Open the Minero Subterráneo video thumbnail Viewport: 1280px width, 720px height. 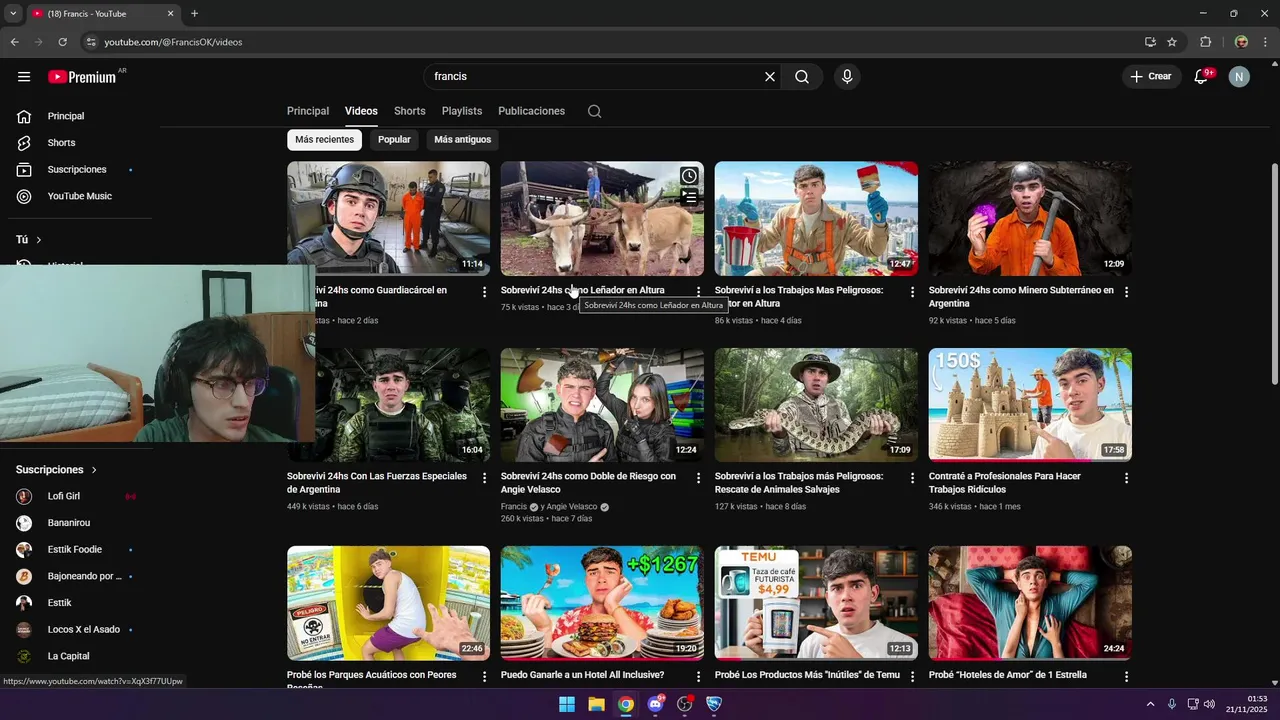pyautogui.click(x=1030, y=219)
